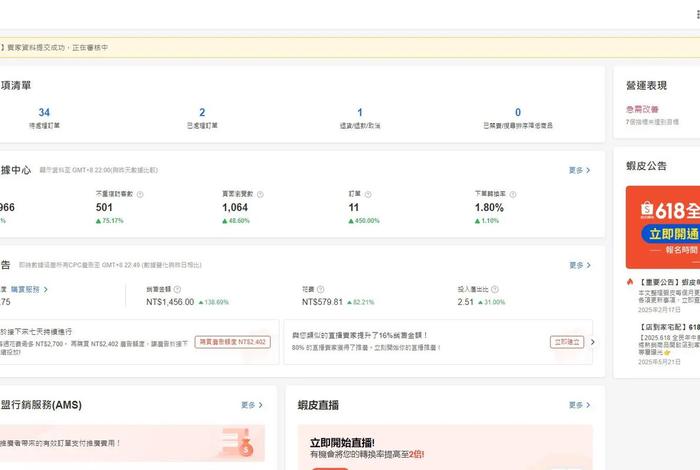This screenshot has height=470, width=700.
Task: Click the 立即開始直播! banner
Action: [445, 447]
